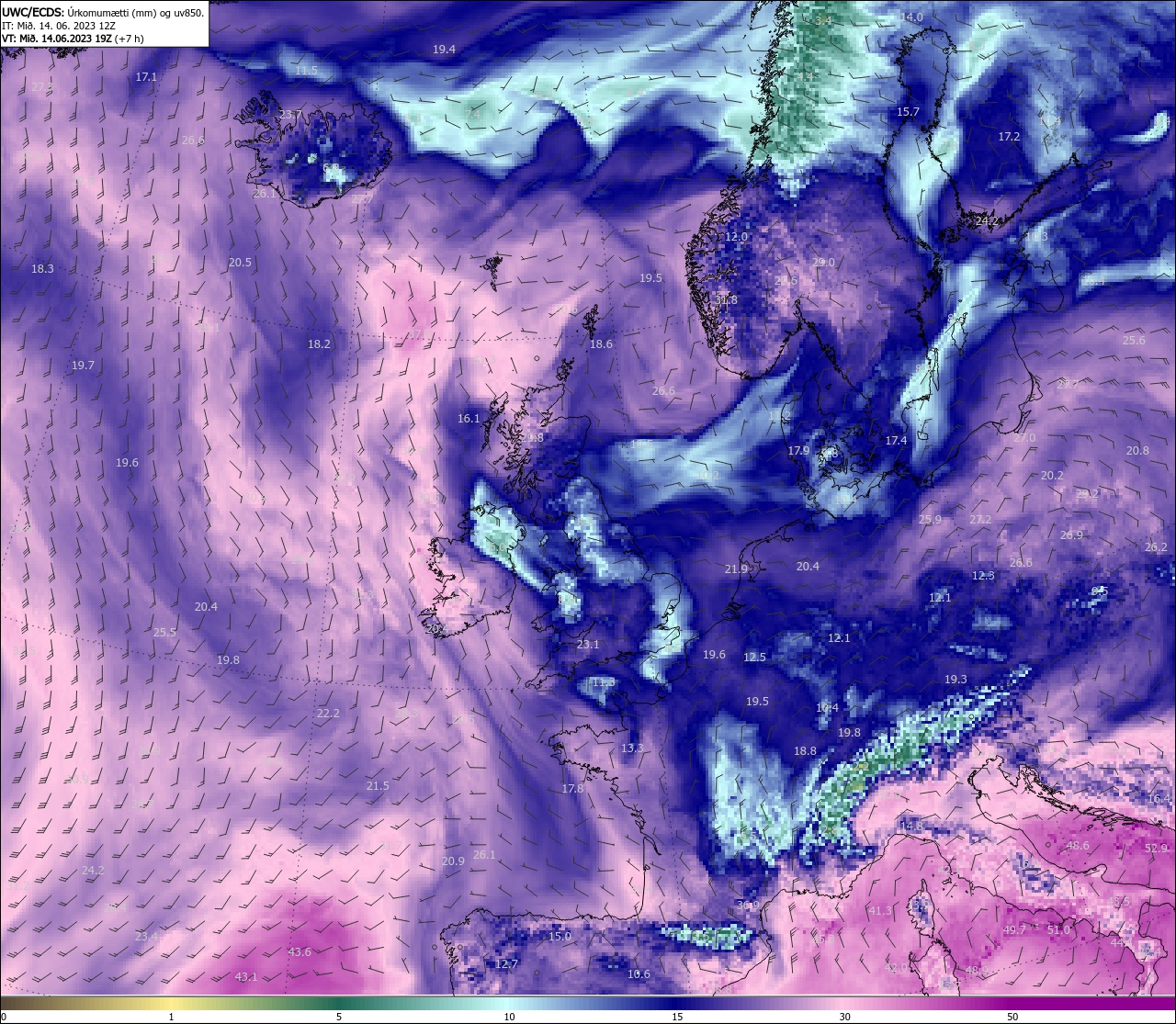This screenshot has height=1024, width=1176.
Task: Click the 'UWC/ECDS: Úrkomumætti (mm) og uv850.' title
Action: (x=103, y=13)
